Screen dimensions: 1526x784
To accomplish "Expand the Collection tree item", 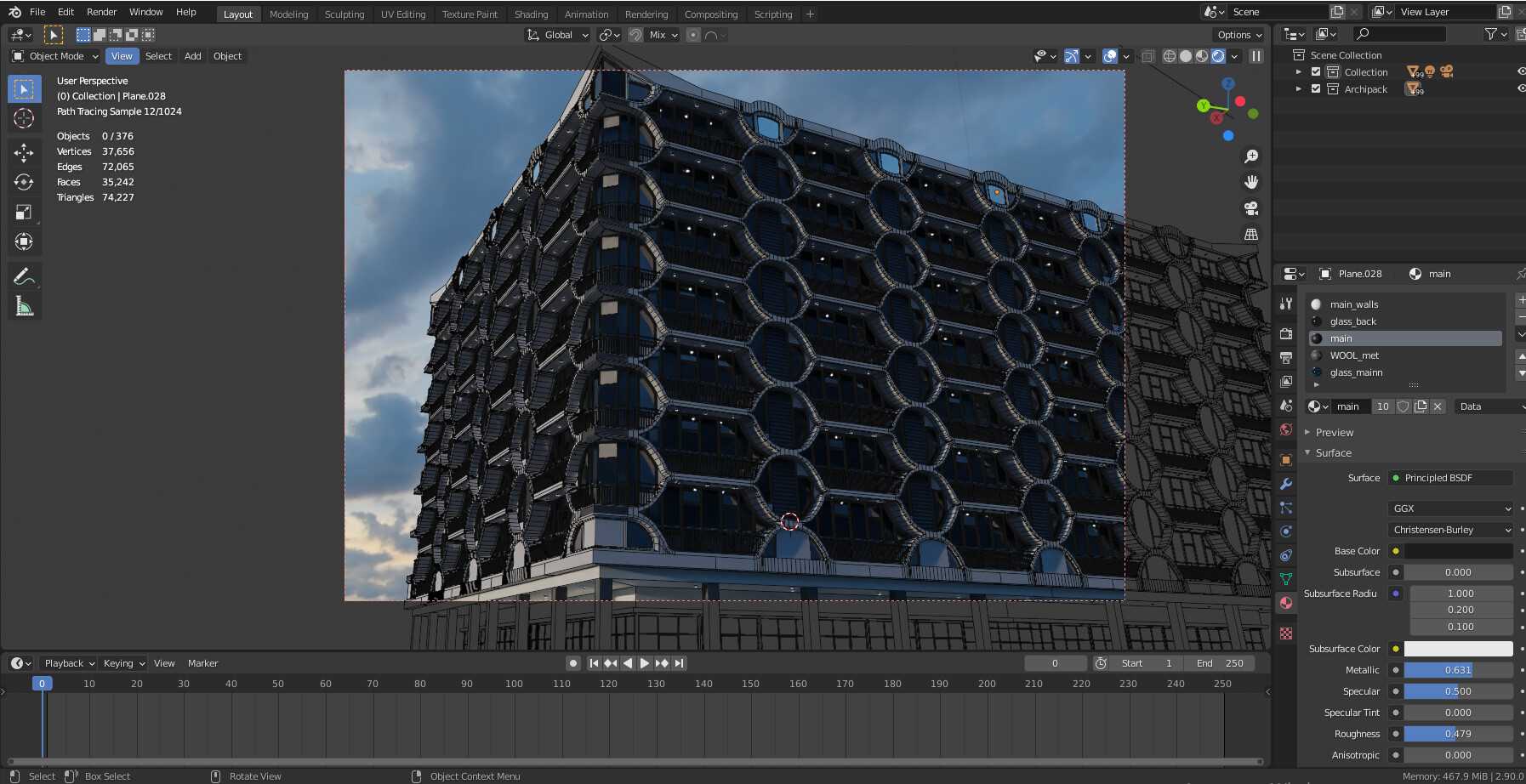I will [1298, 72].
